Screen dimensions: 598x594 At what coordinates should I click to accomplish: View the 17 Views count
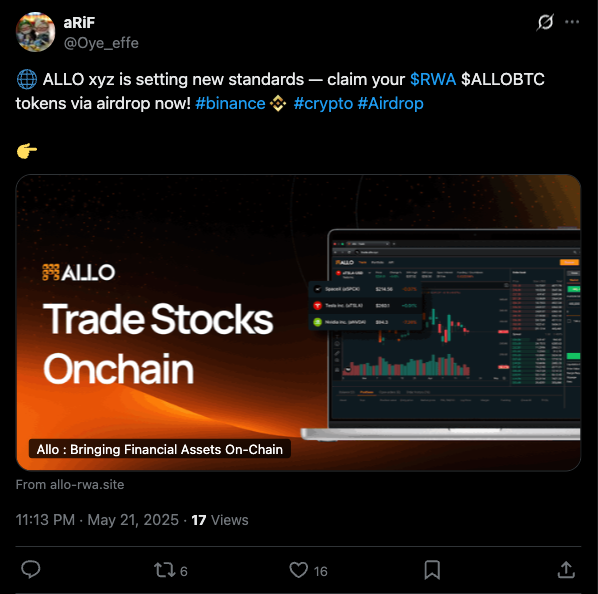pyautogui.click(x=220, y=520)
